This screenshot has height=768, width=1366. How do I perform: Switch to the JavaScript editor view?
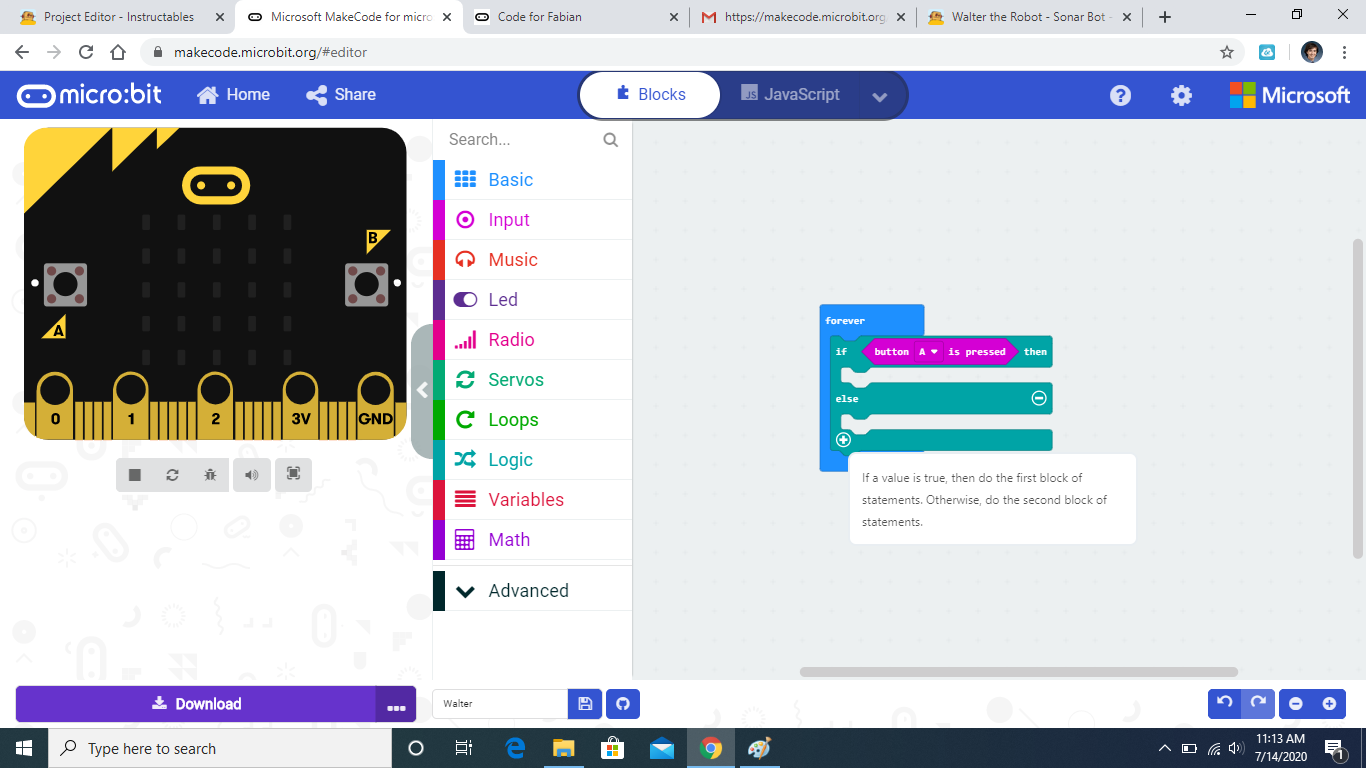click(x=790, y=95)
